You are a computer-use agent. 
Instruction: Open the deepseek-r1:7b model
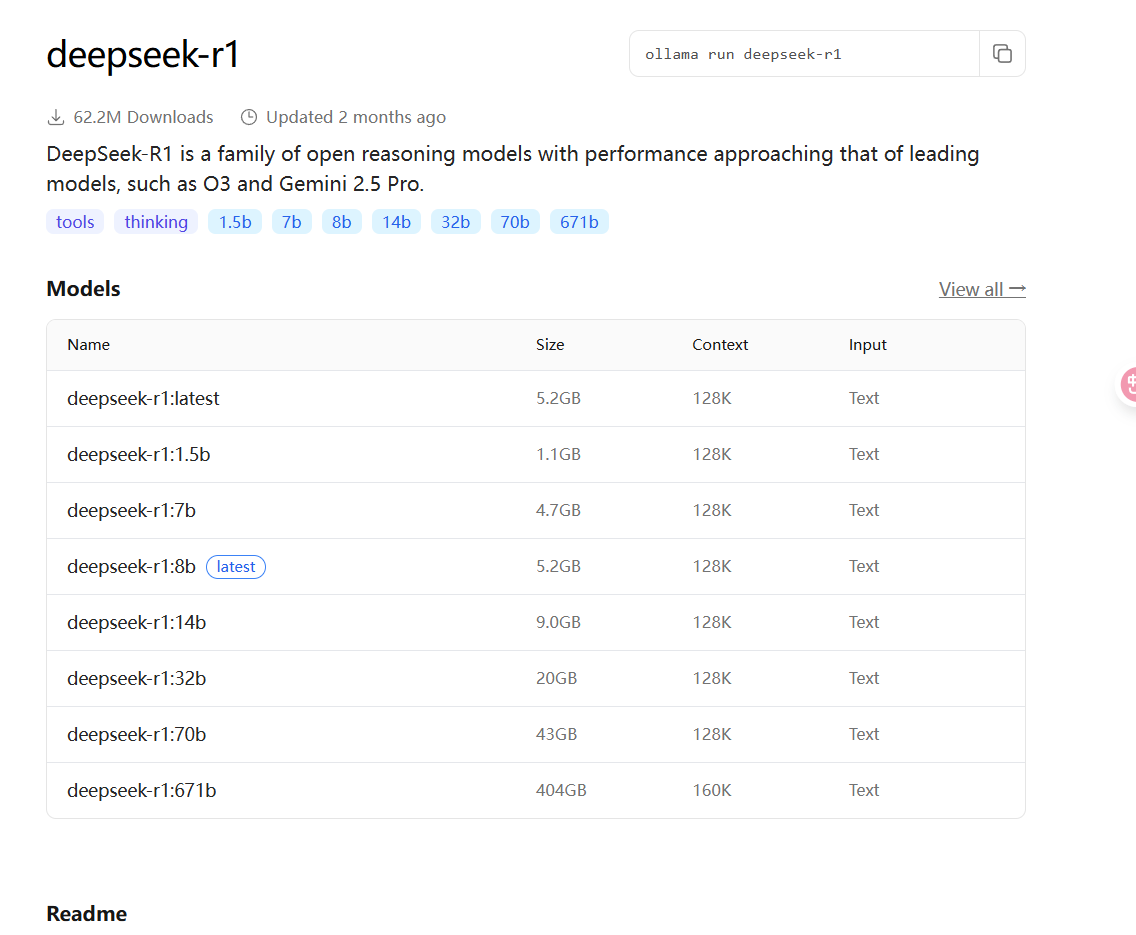pos(131,511)
